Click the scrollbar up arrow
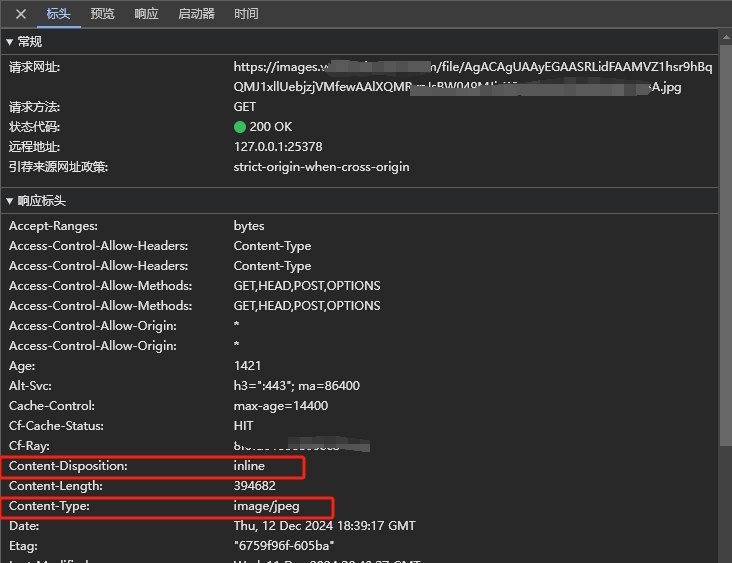732x563 pixels. [x=725, y=39]
